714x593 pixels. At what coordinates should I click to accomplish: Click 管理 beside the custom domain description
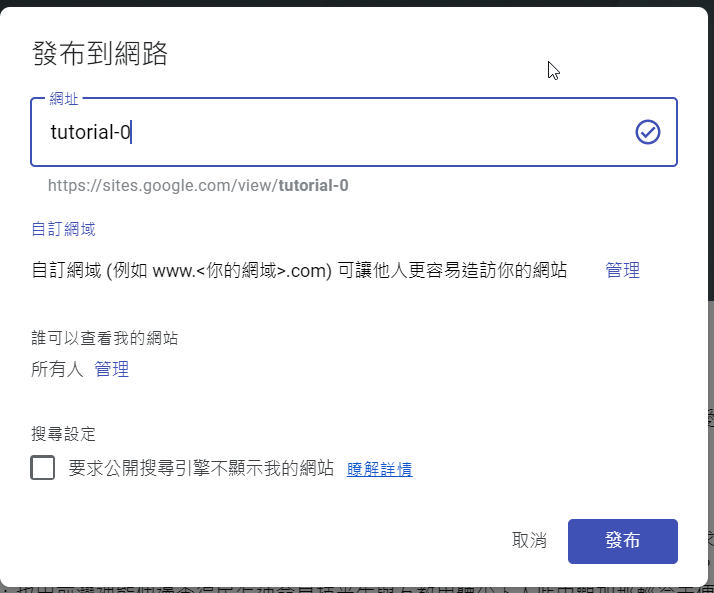coord(622,270)
